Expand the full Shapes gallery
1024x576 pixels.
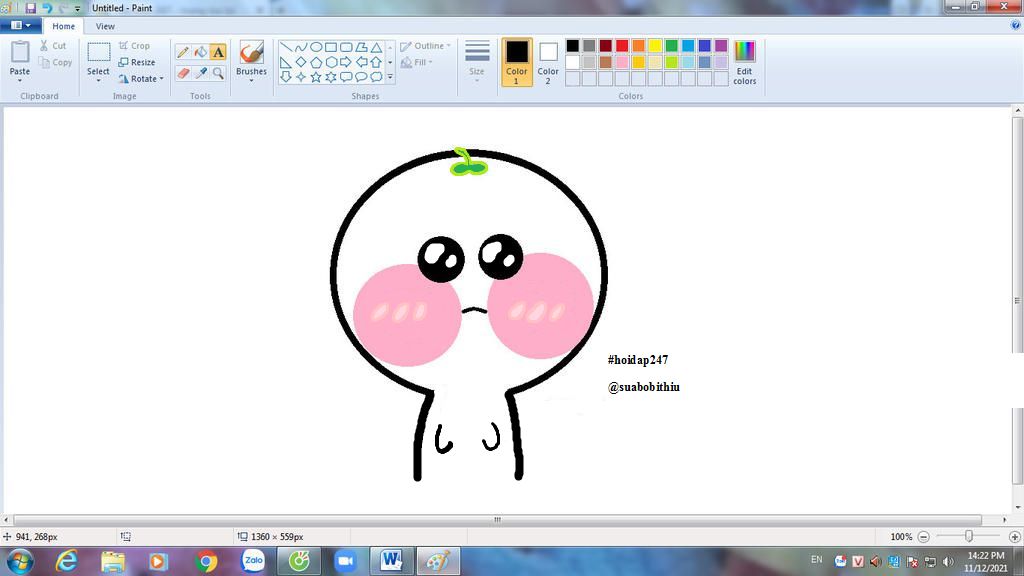pyautogui.click(x=391, y=77)
